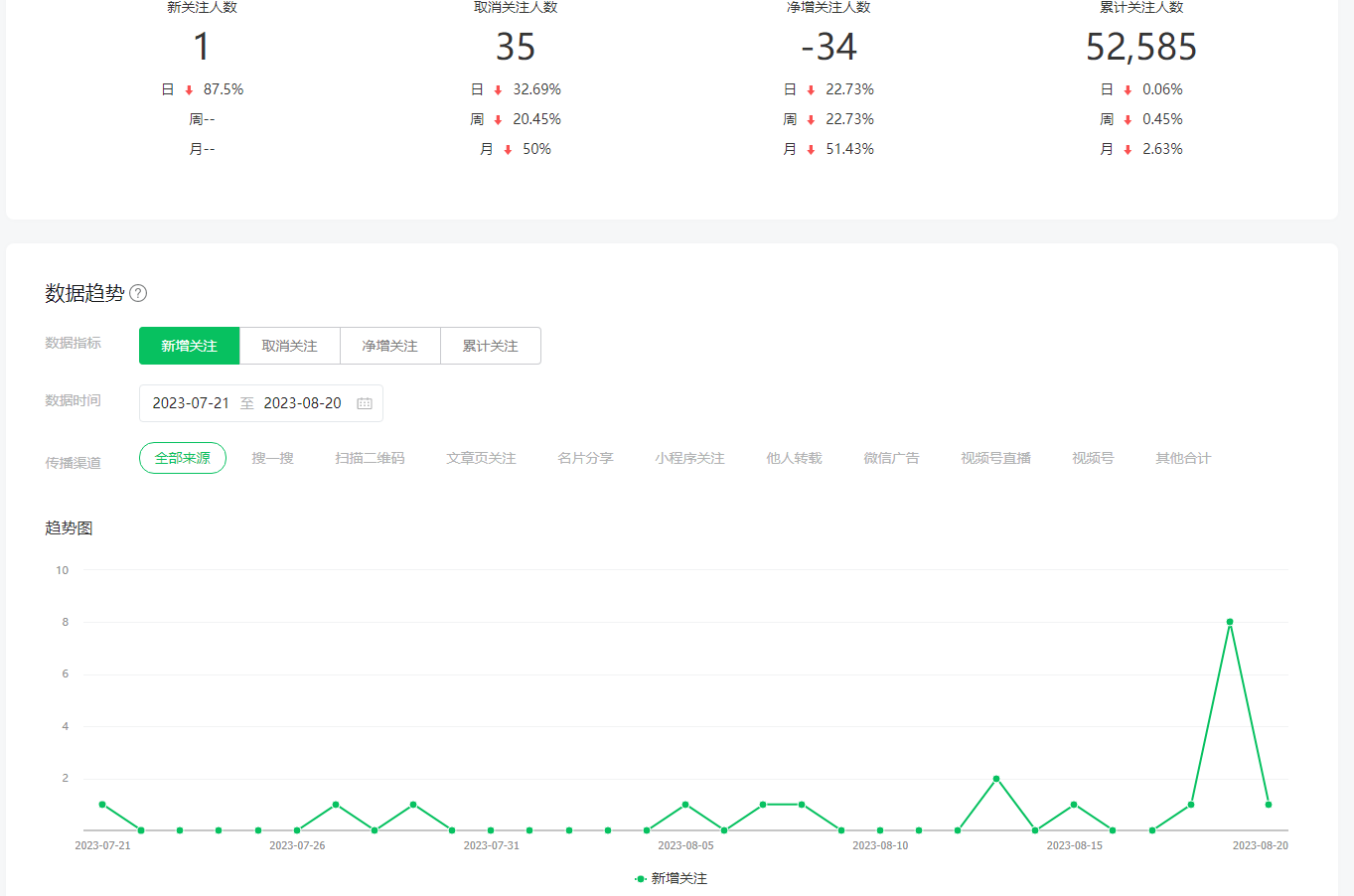This screenshot has height=896, width=1354.
Task: Open the start date 2023-07-21 field
Action: click(191, 403)
